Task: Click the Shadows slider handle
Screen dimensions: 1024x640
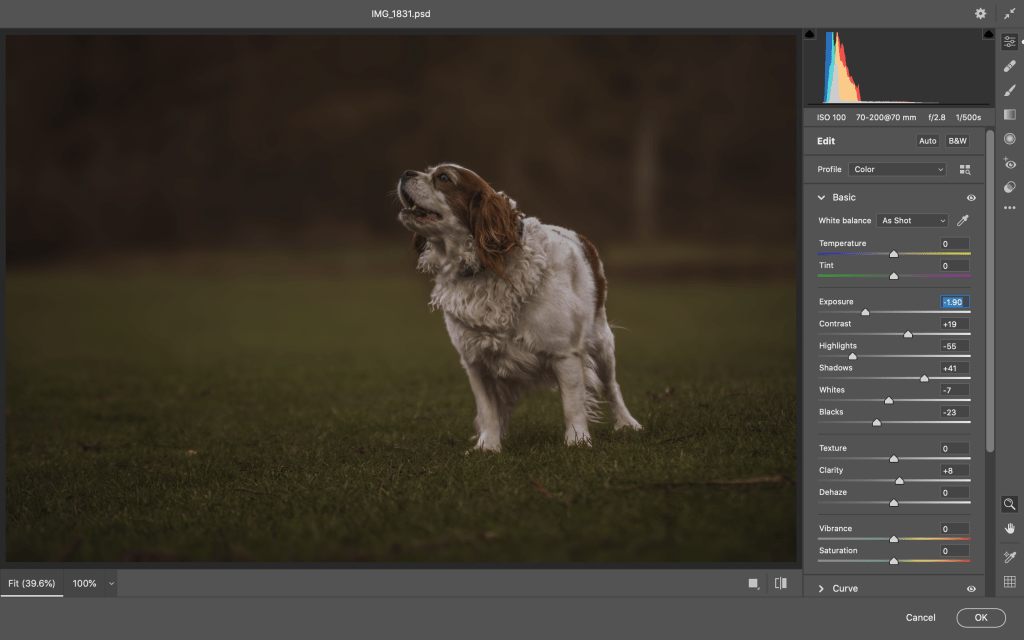Action: [x=924, y=378]
